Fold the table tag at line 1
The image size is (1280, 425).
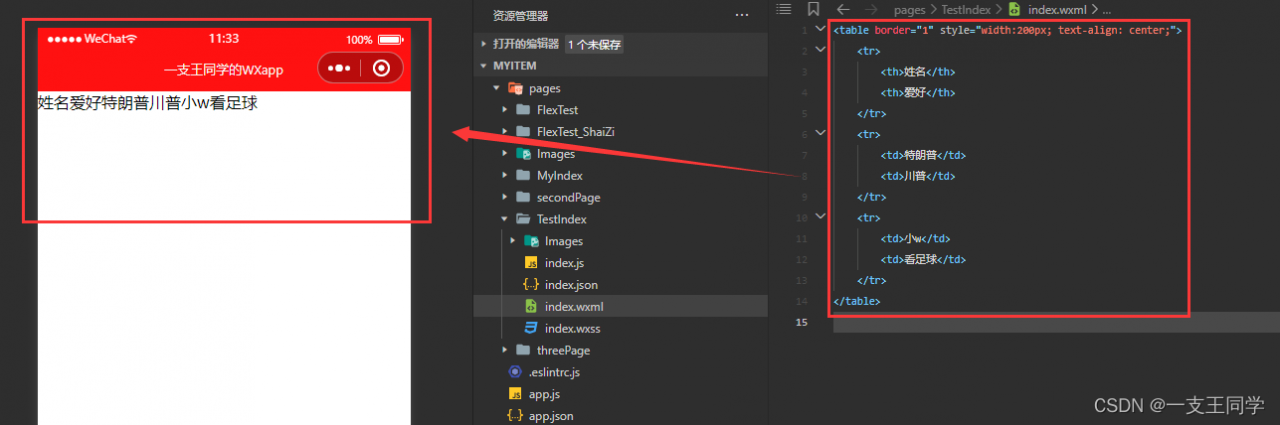tap(821, 29)
